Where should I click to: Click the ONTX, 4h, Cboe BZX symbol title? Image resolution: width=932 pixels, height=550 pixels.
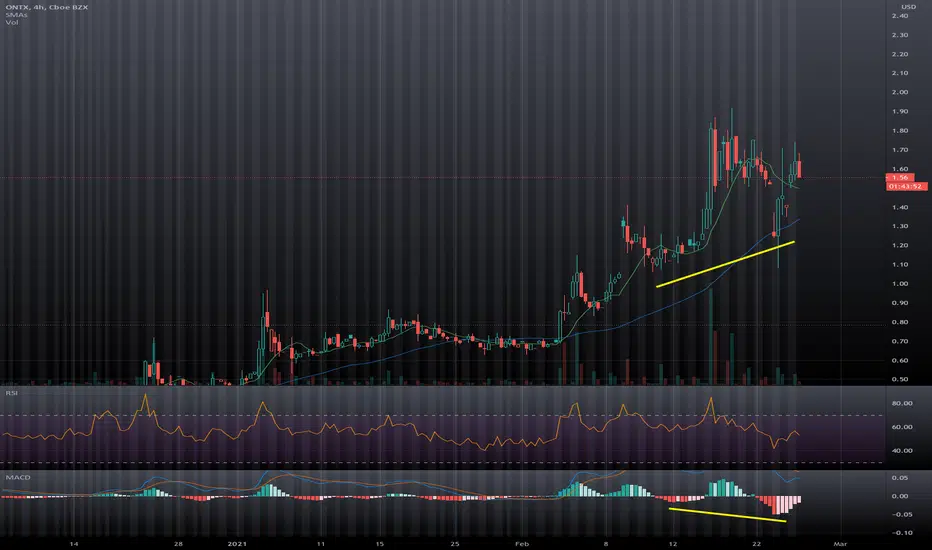(46, 7)
